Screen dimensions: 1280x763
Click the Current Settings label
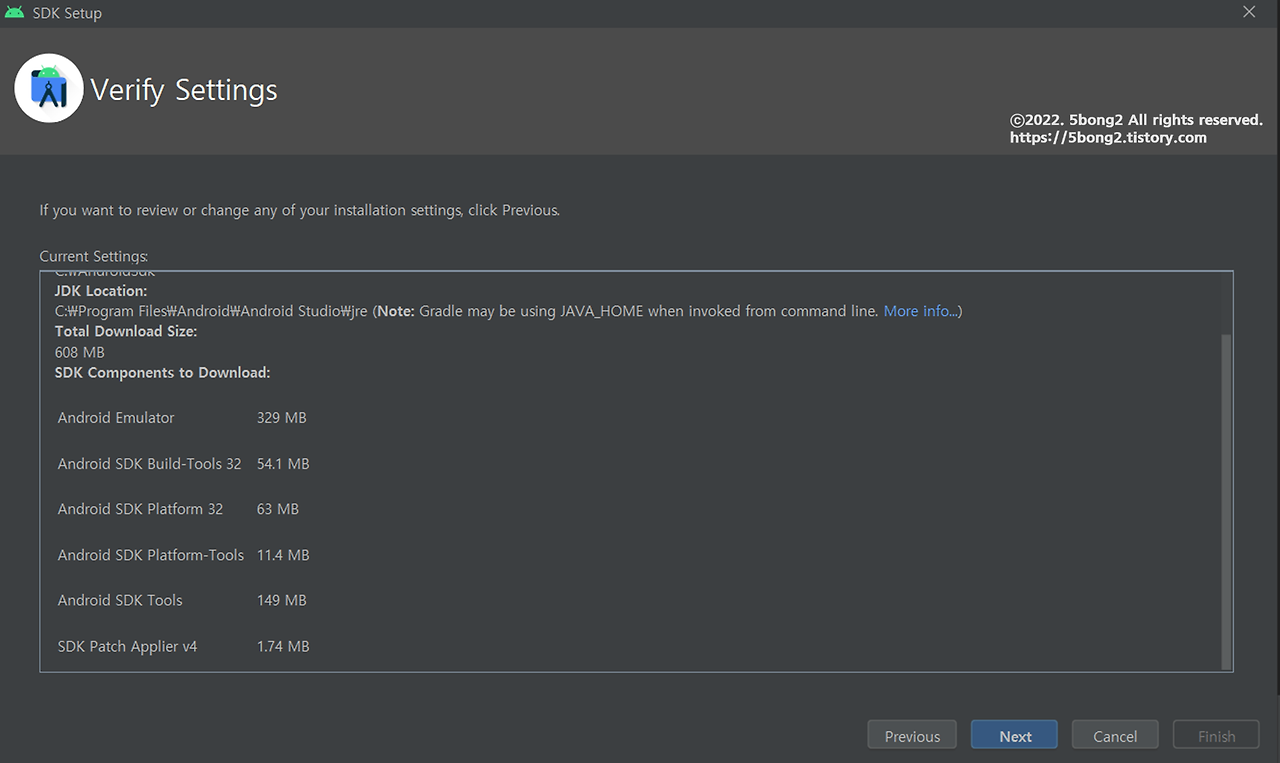93,256
